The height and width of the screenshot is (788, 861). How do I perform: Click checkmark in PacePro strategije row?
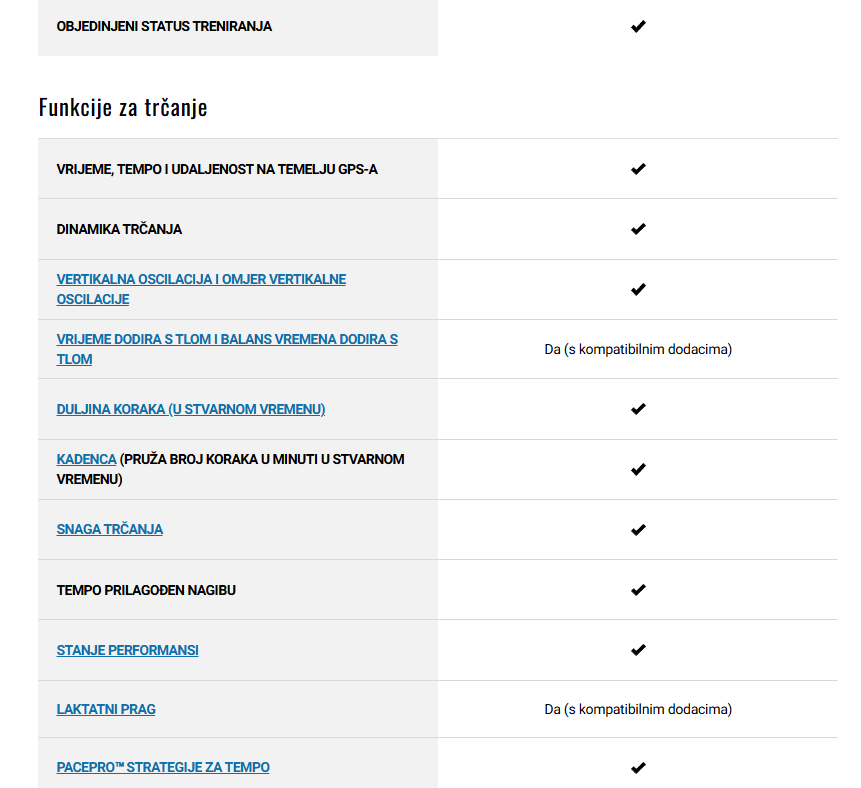point(638,768)
